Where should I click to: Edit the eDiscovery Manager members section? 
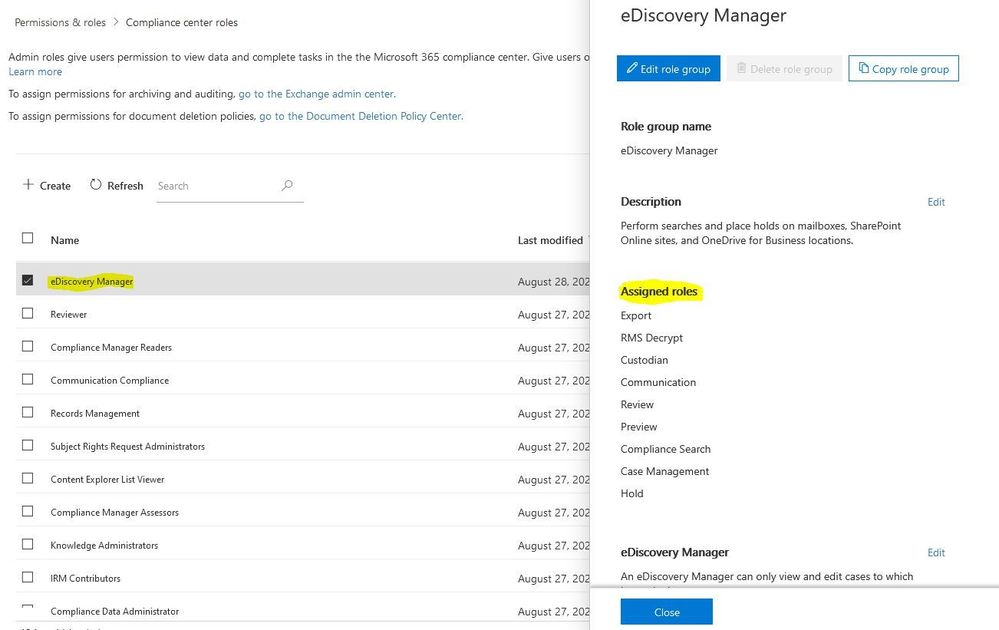936,552
